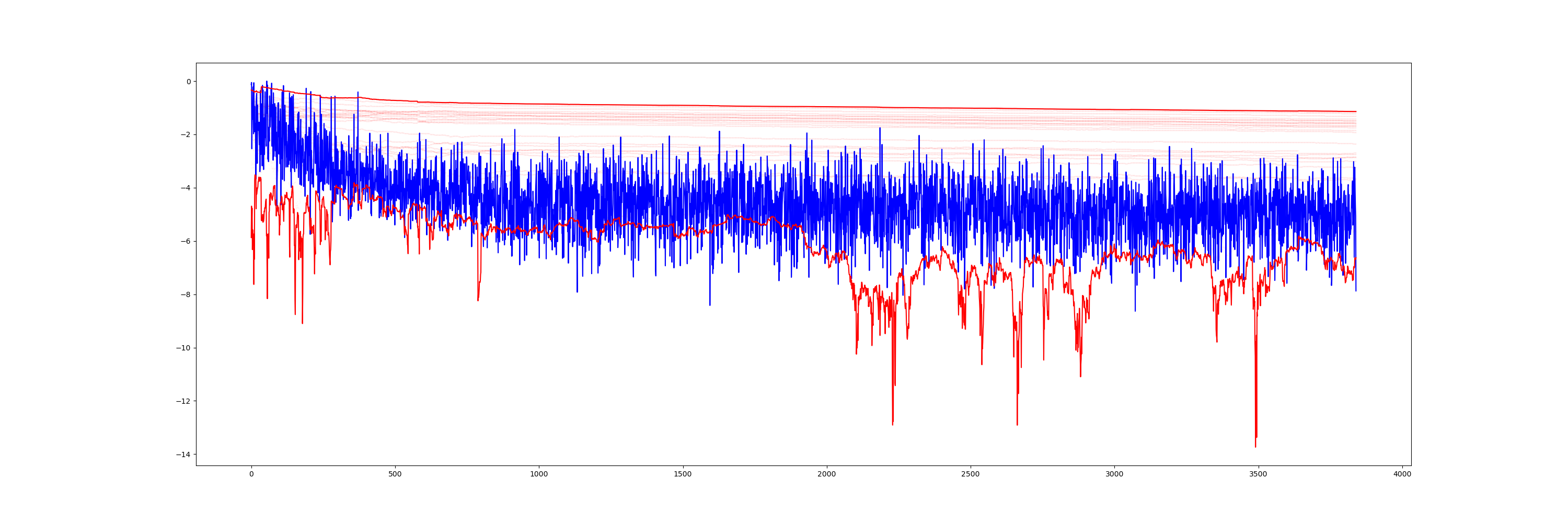Click the x-axis tick label 1000
1568x523 pixels.
click(539, 474)
